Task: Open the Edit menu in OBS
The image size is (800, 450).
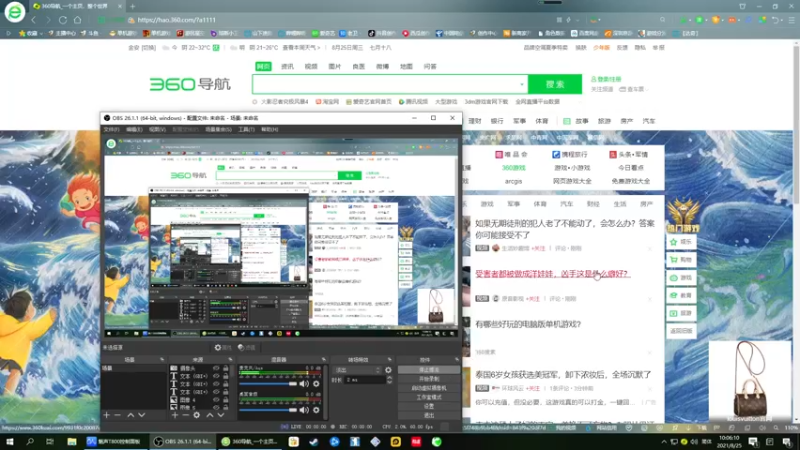Action: point(134,130)
